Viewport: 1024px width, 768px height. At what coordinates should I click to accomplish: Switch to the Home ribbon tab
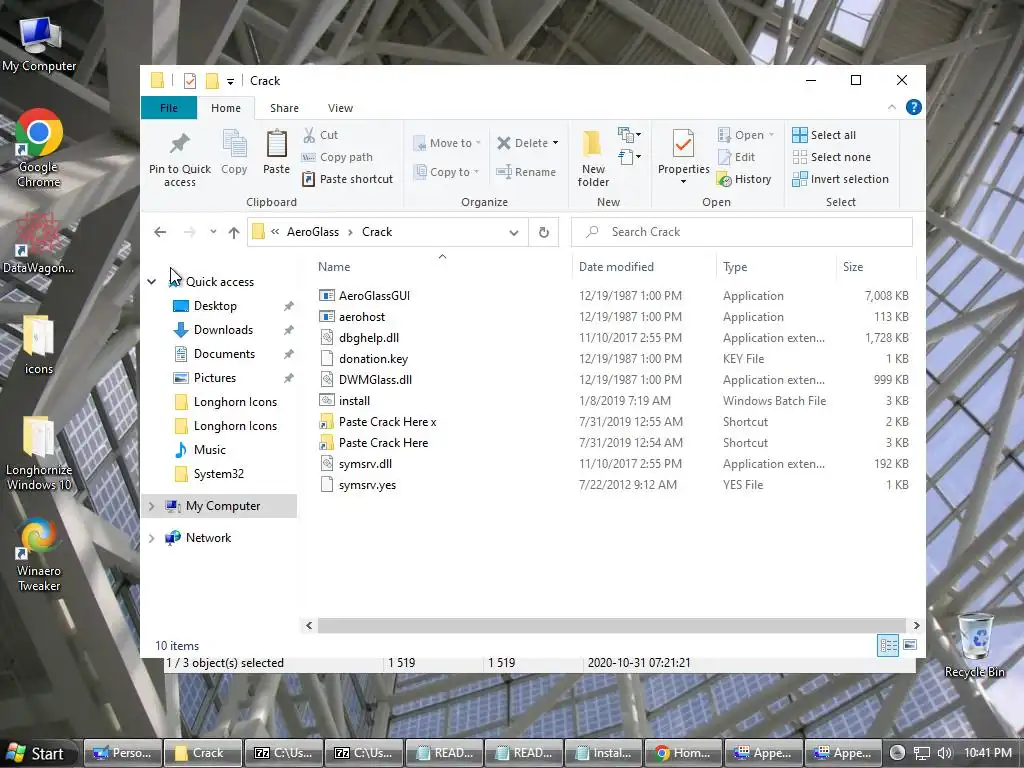coord(225,108)
